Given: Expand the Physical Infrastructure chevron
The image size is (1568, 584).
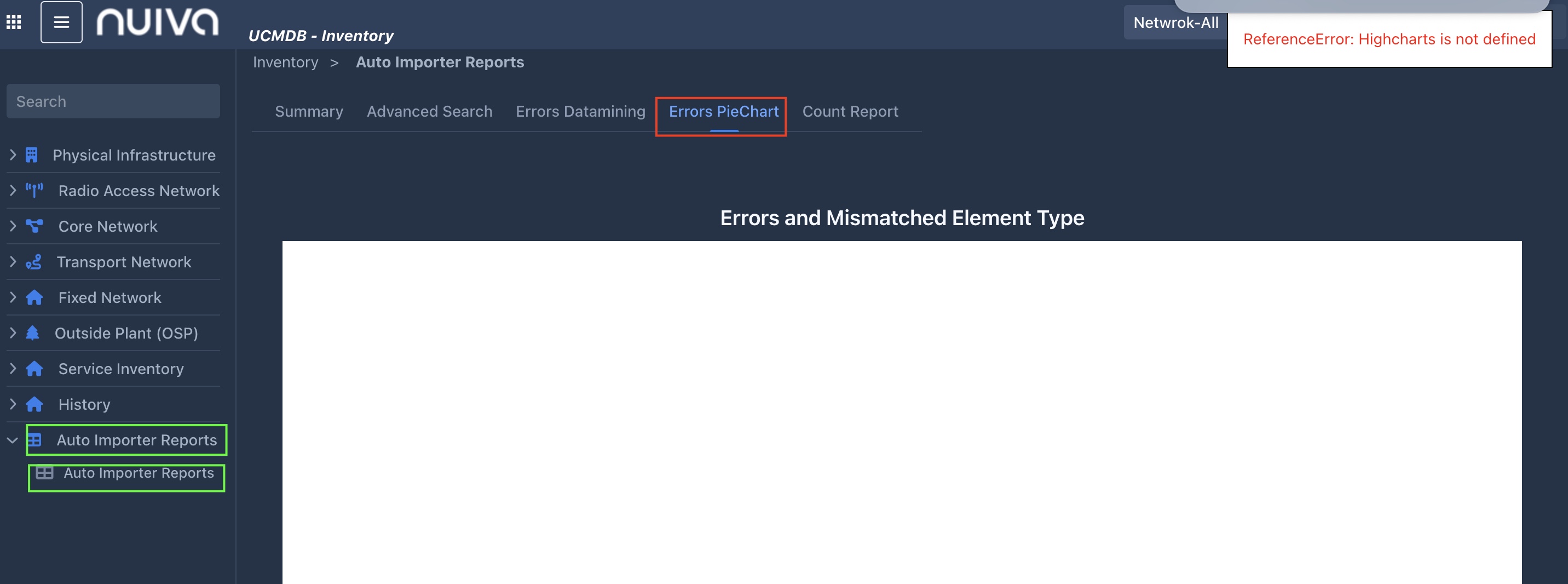Looking at the screenshot, I should pyautogui.click(x=13, y=155).
